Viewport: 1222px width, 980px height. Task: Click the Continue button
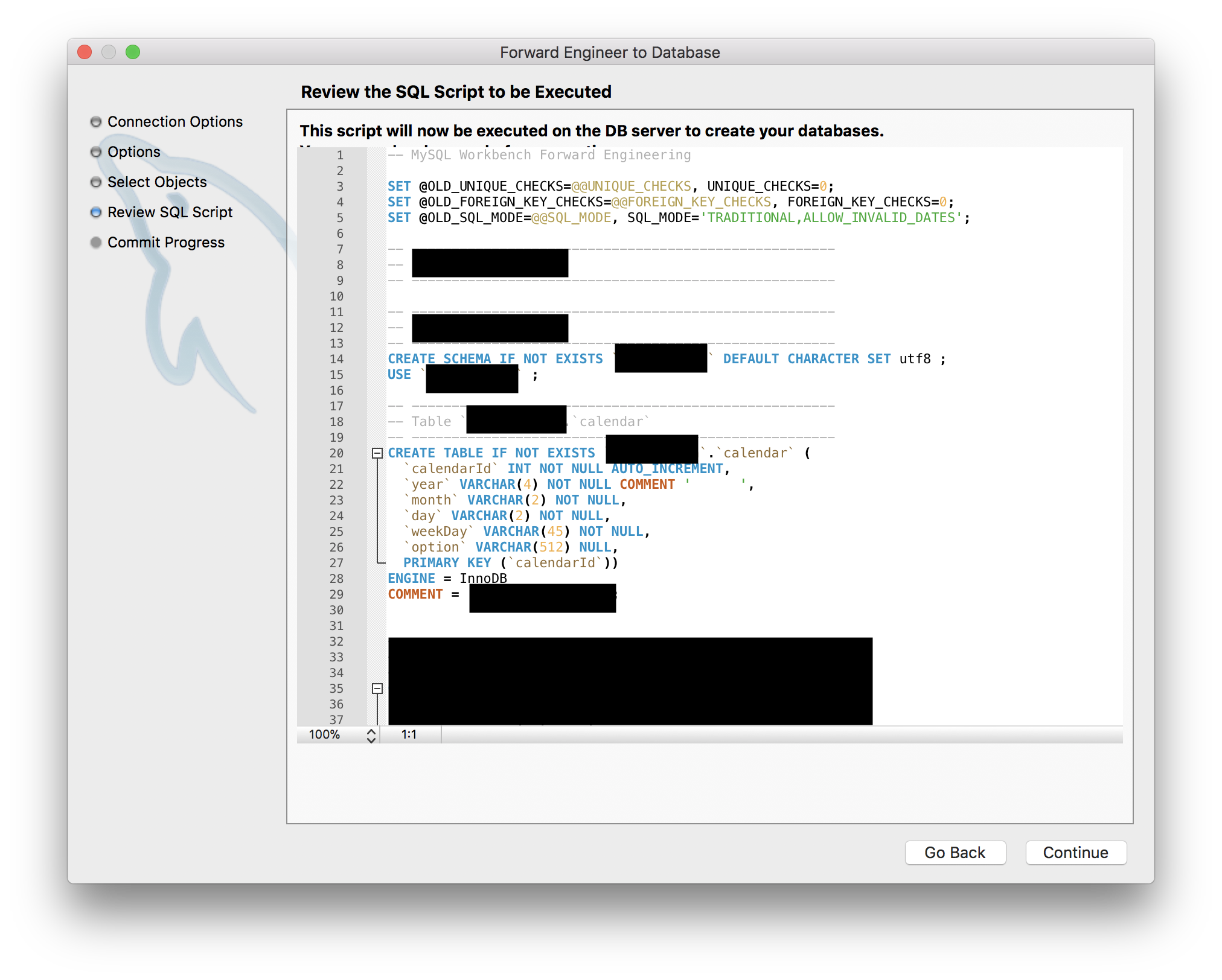pos(1075,853)
